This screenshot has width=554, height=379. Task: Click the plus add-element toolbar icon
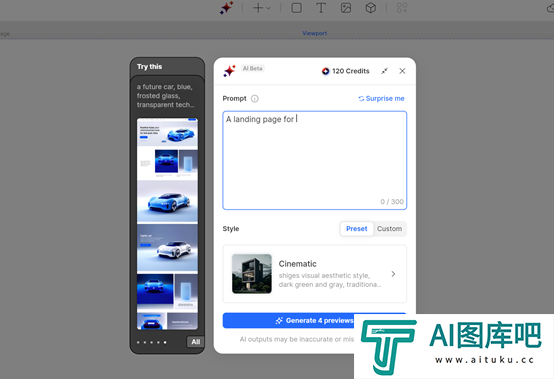pos(258,8)
